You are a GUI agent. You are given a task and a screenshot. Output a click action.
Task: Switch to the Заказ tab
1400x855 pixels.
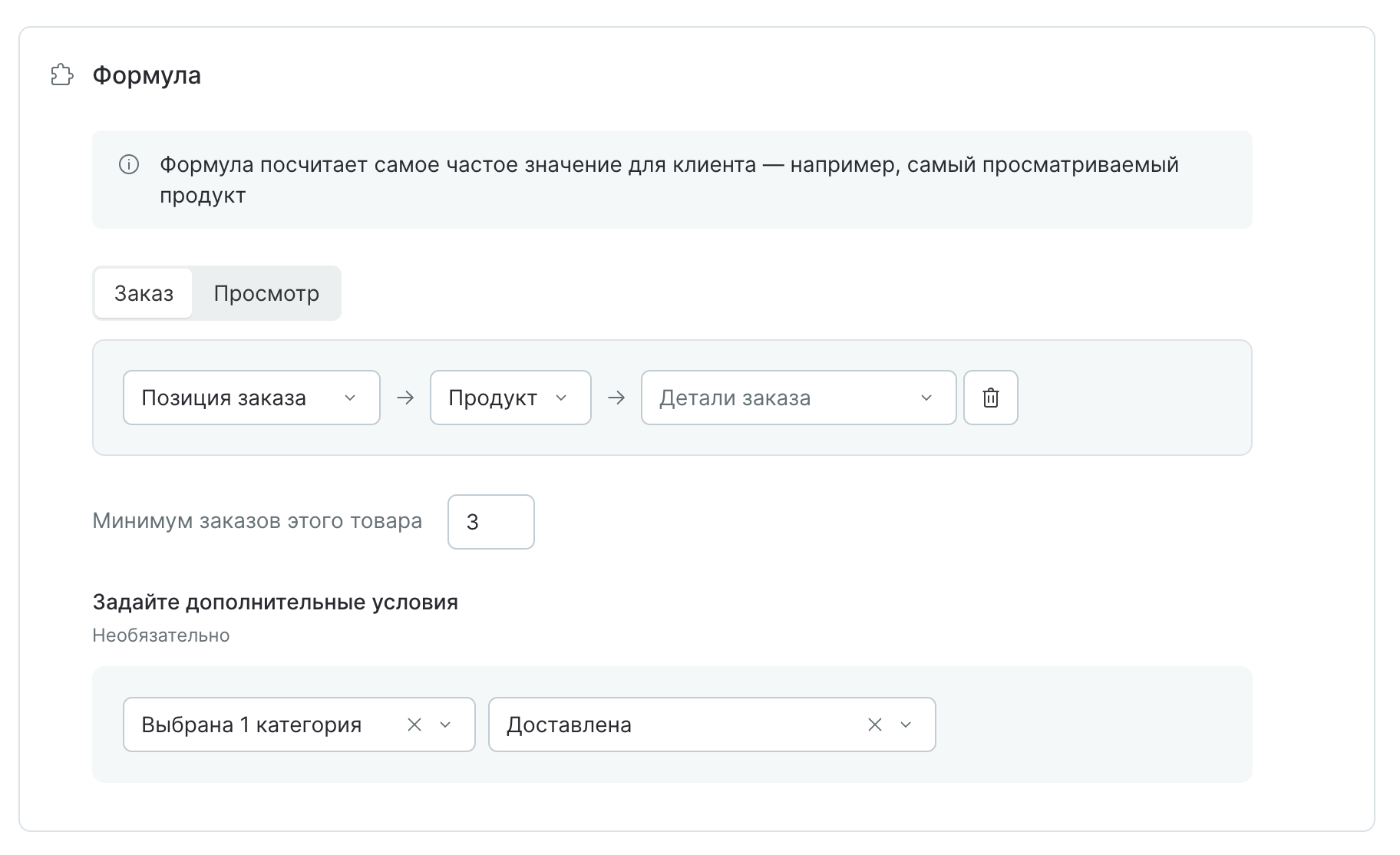144,293
